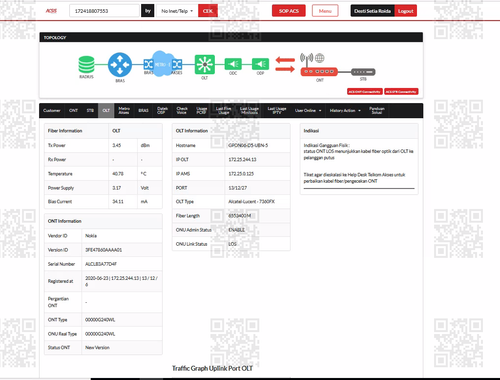Click the red CEK button
Viewport: 500px width, 380px height.
click(x=208, y=11)
